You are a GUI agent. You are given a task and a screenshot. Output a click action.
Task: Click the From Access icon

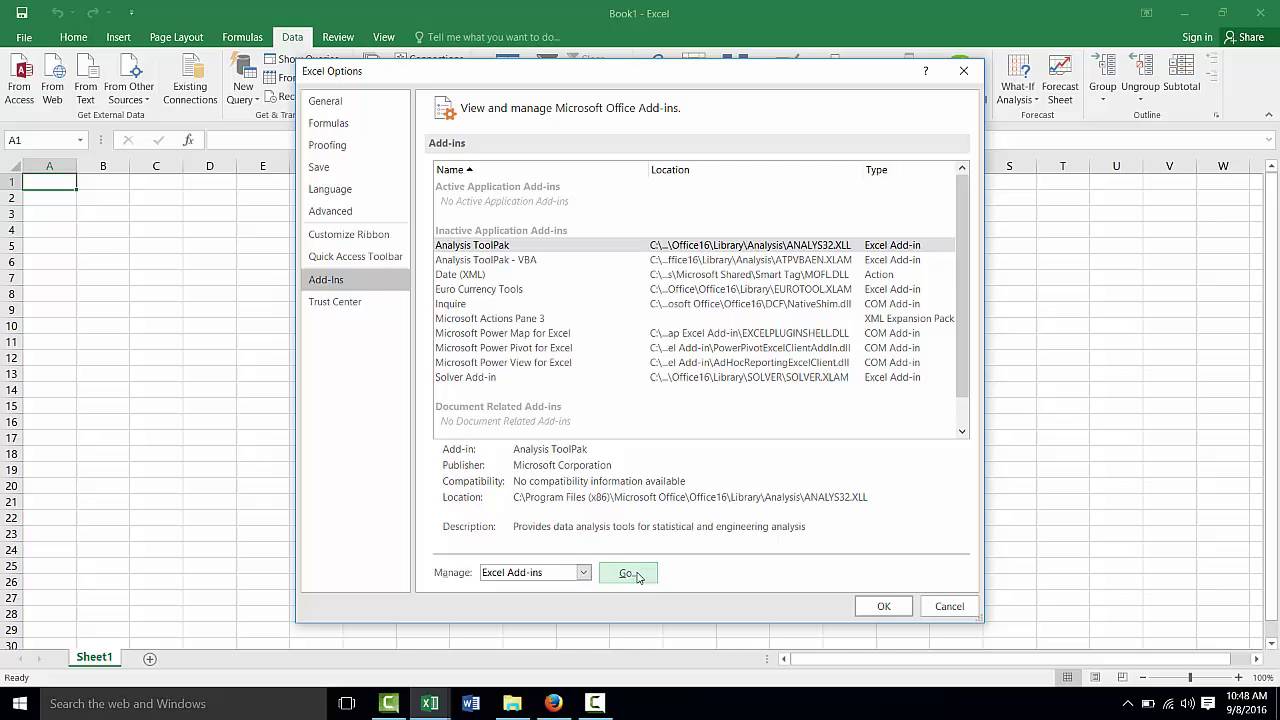pos(19,80)
